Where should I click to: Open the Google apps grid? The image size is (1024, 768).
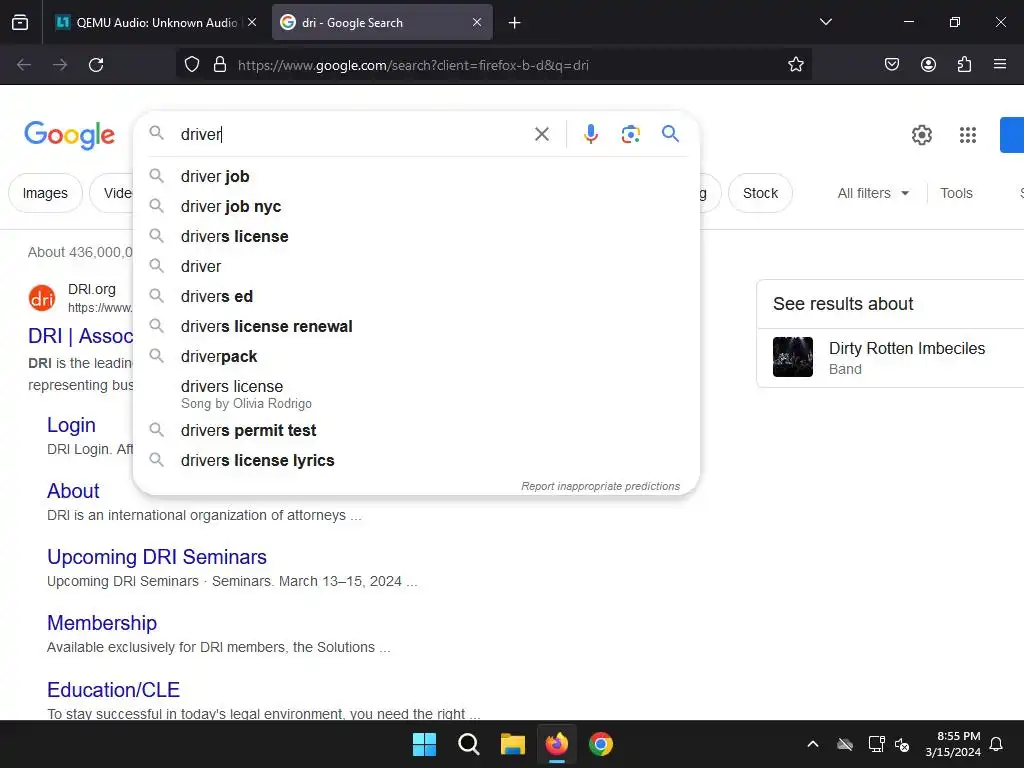967,135
